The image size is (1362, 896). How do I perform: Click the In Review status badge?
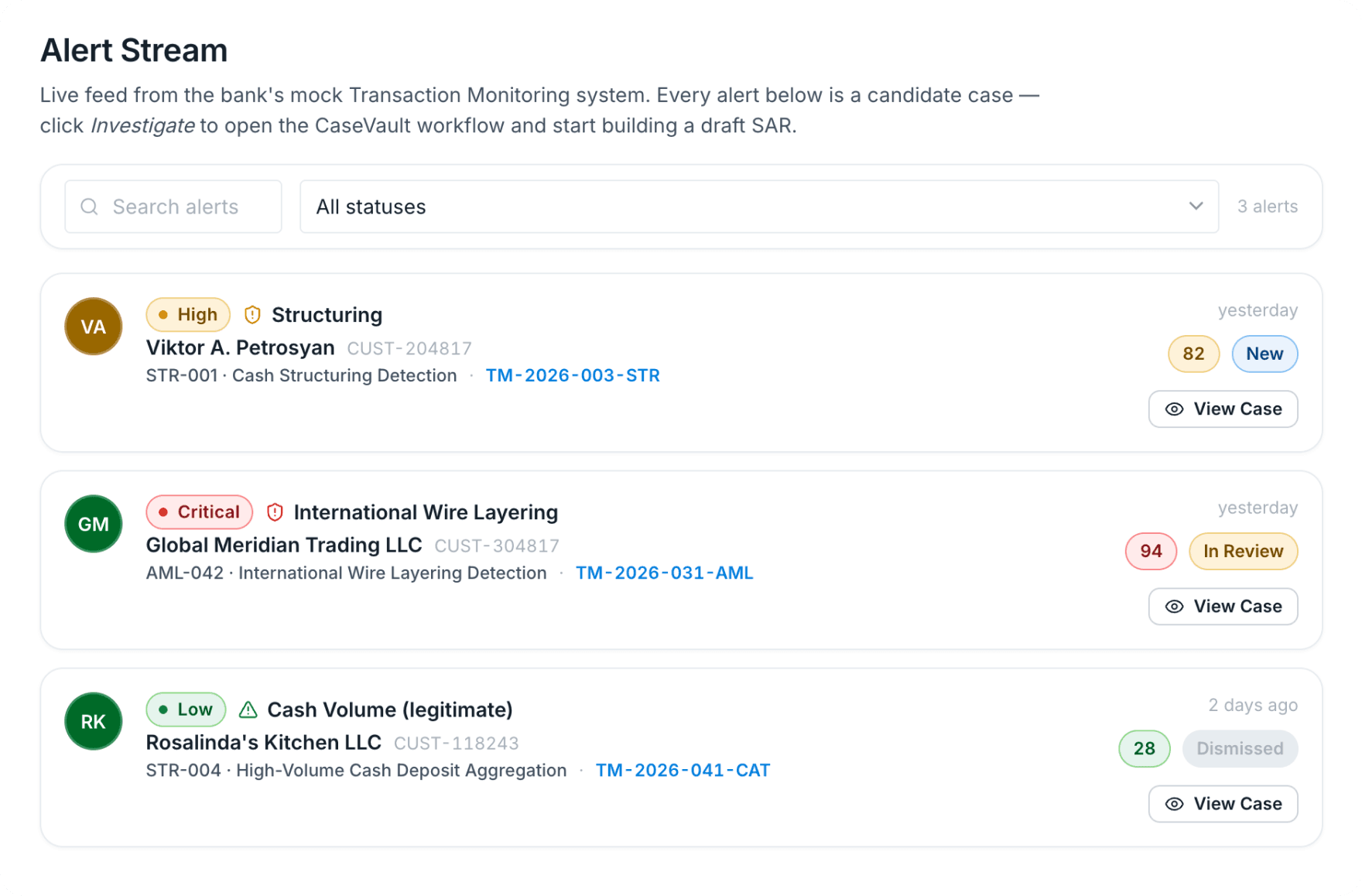point(1243,551)
